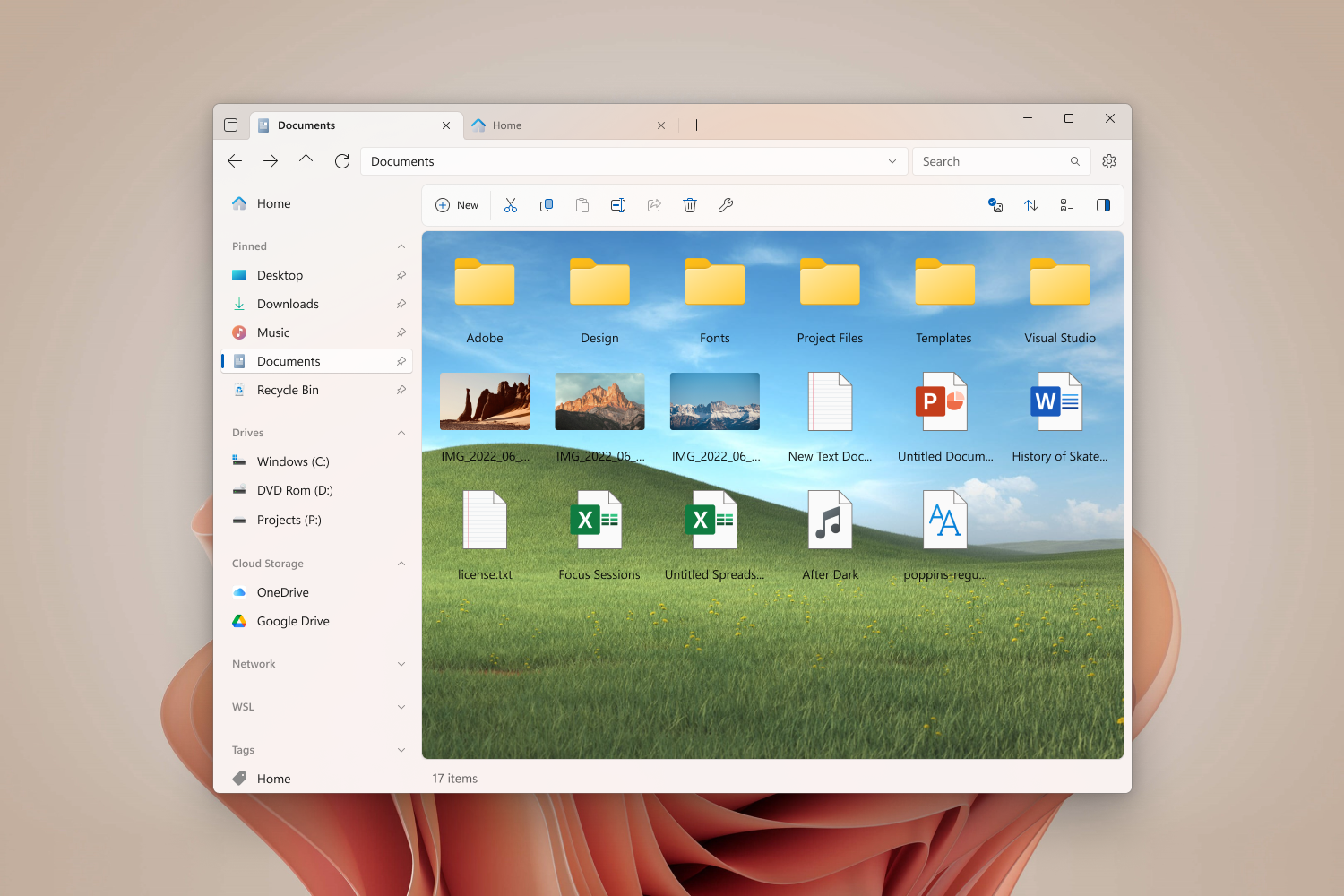Image resolution: width=1344 pixels, height=896 pixels.
Task: Open Properties via the wrench icon
Action: 726,204
